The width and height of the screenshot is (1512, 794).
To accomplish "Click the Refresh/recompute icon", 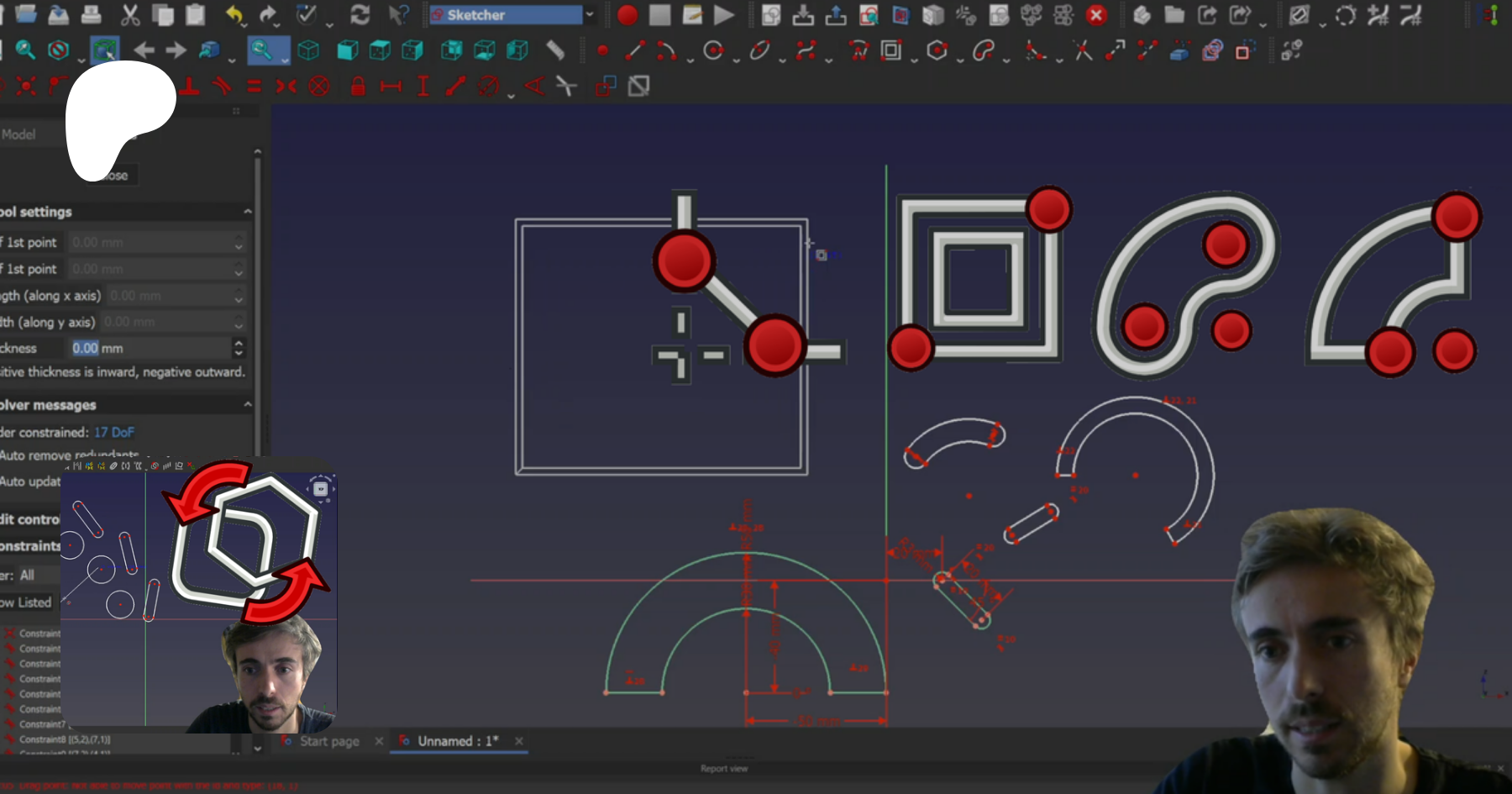I will click(360, 15).
